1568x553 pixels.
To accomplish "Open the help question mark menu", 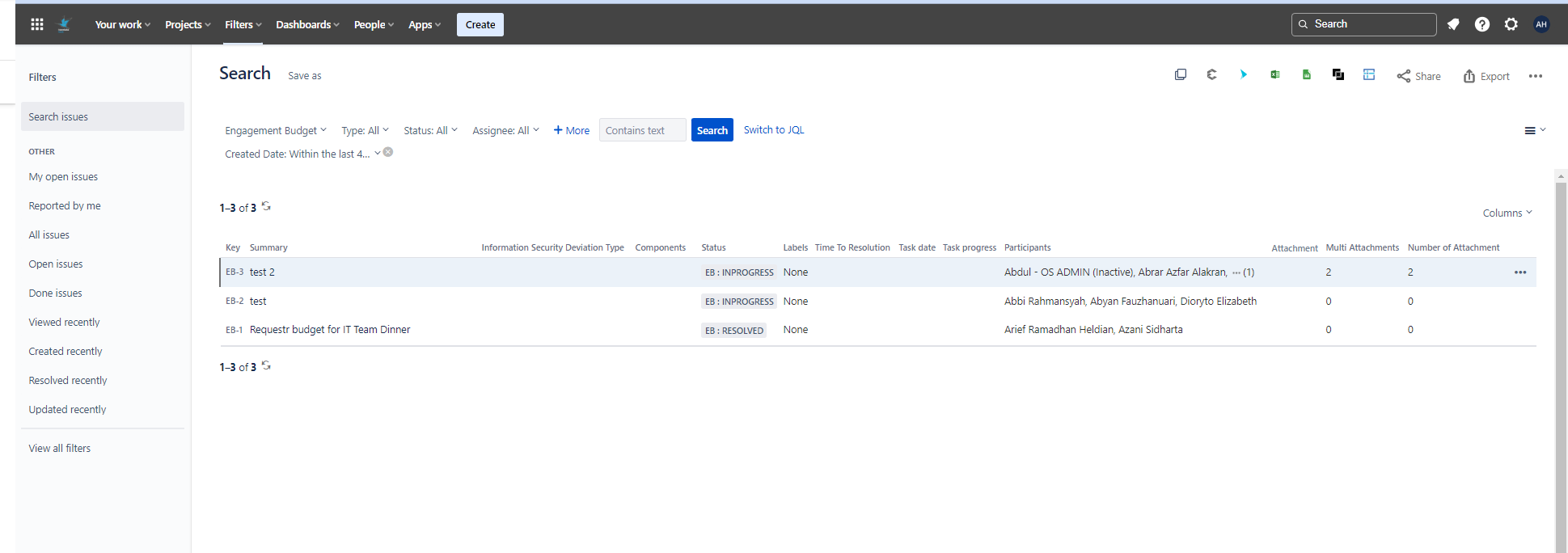I will pos(1482,24).
